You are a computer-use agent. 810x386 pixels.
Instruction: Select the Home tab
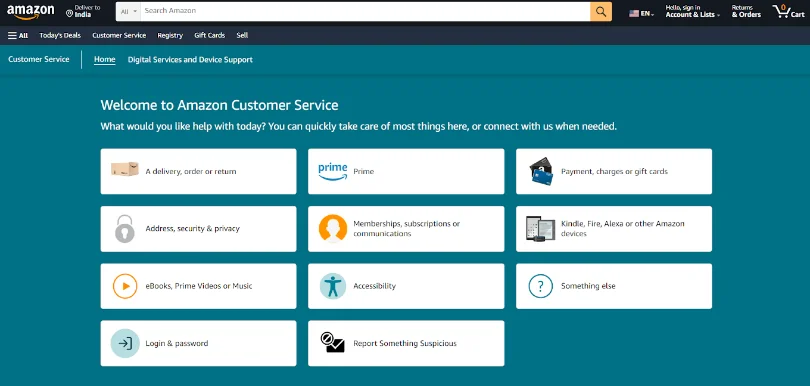click(104, 60)
